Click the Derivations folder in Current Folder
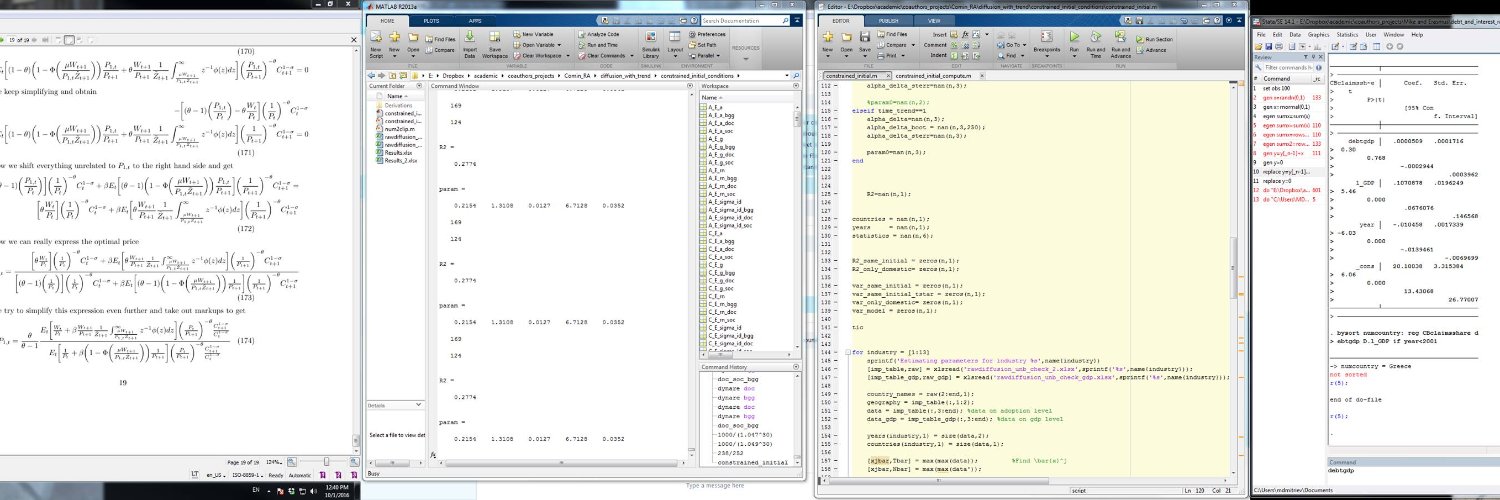The height and width of the screenshot is (500, 1500). [x=392, y=104]
